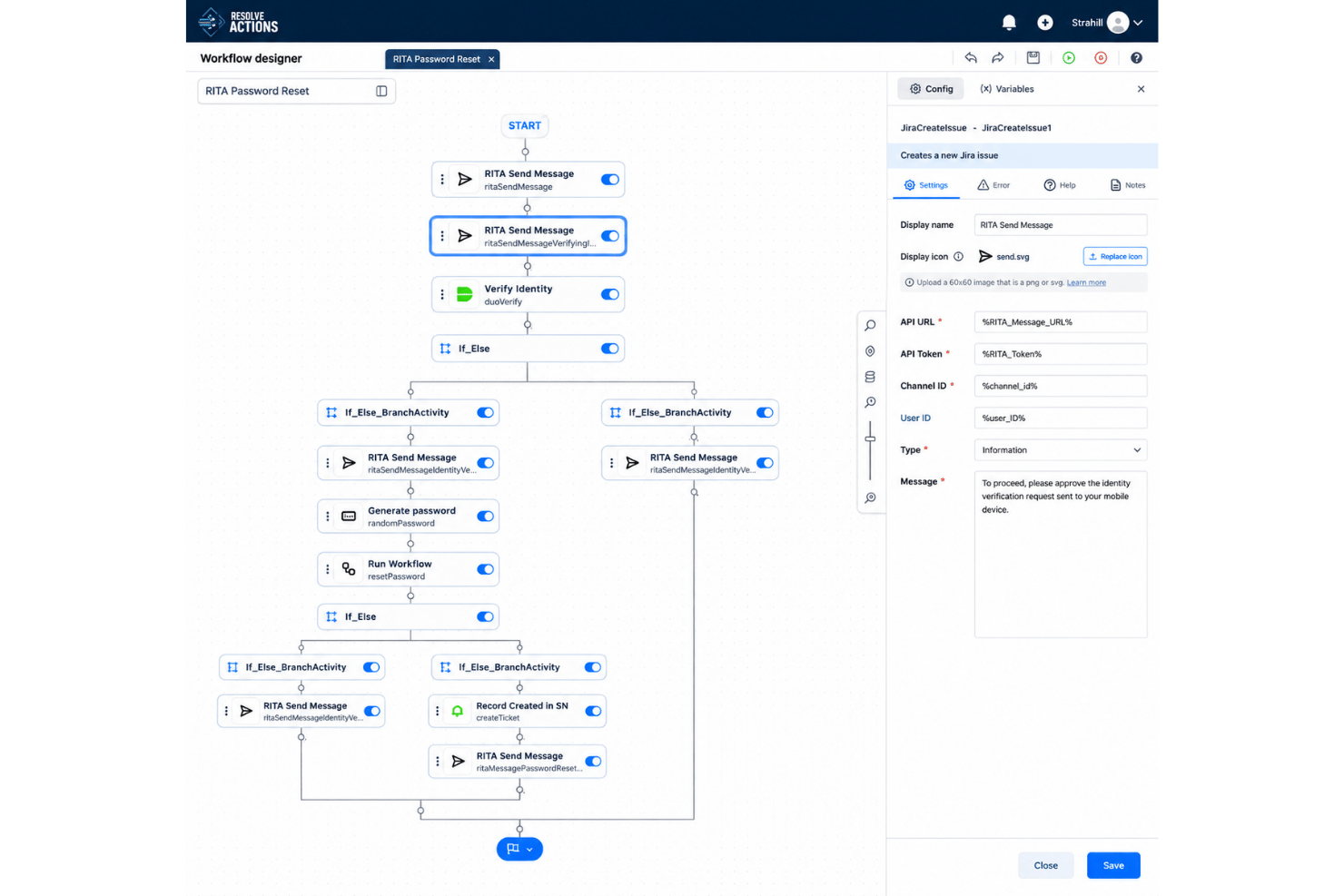The image size is (1344, 896).
Task: Open the Learn more link
Action: point(1086,282)
